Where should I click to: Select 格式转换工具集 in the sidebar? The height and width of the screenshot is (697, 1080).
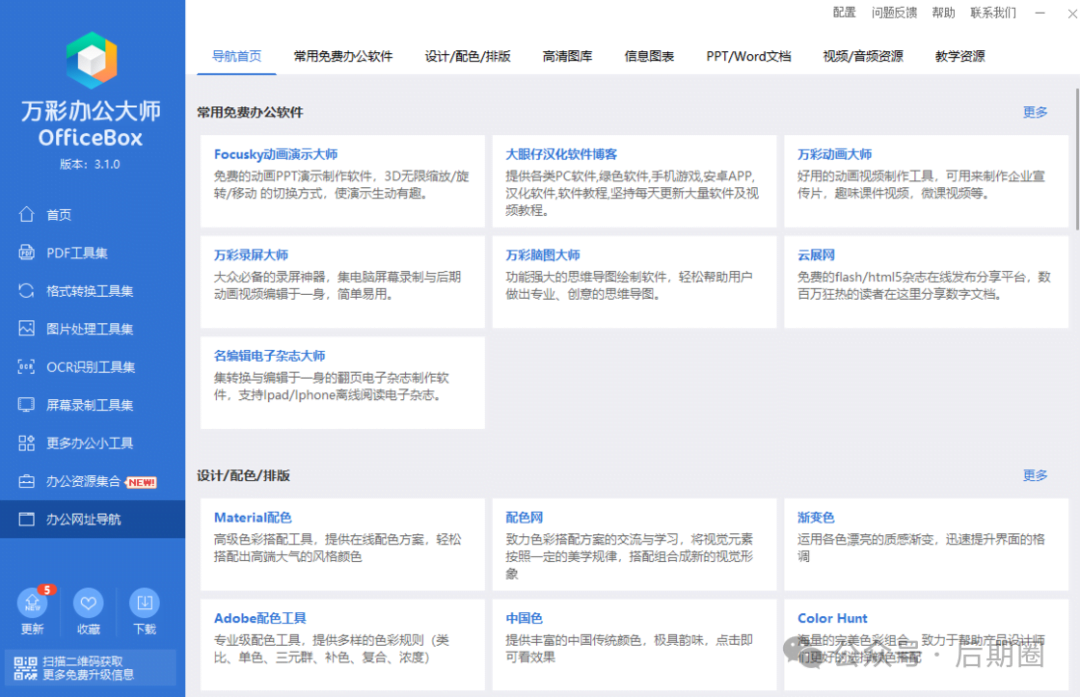[x=92, y=291]
